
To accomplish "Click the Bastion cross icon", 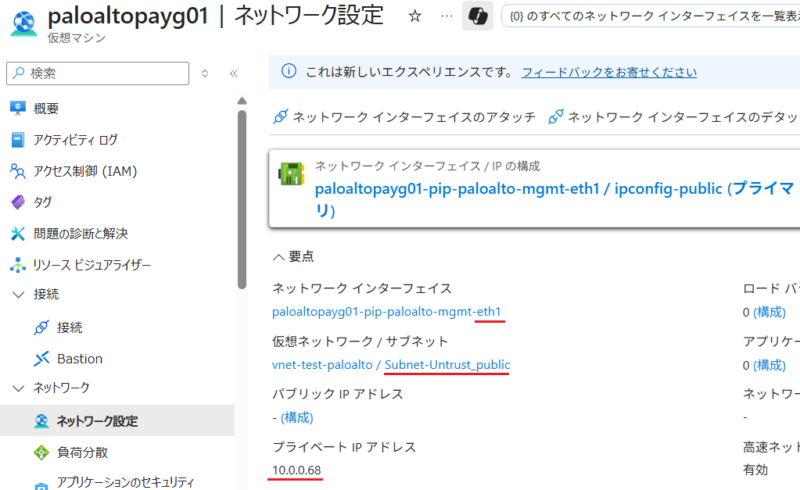I will (x=41, y=359).
